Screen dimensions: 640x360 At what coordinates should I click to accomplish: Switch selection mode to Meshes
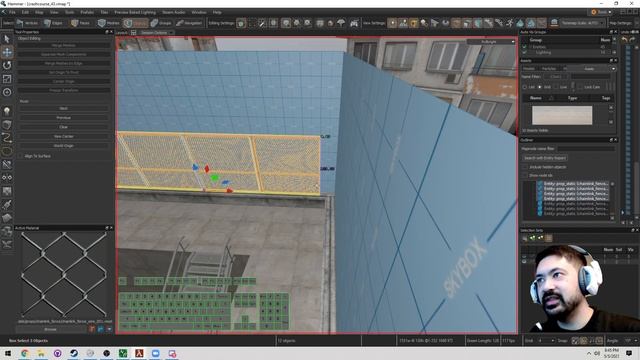[x=109, y=23]
